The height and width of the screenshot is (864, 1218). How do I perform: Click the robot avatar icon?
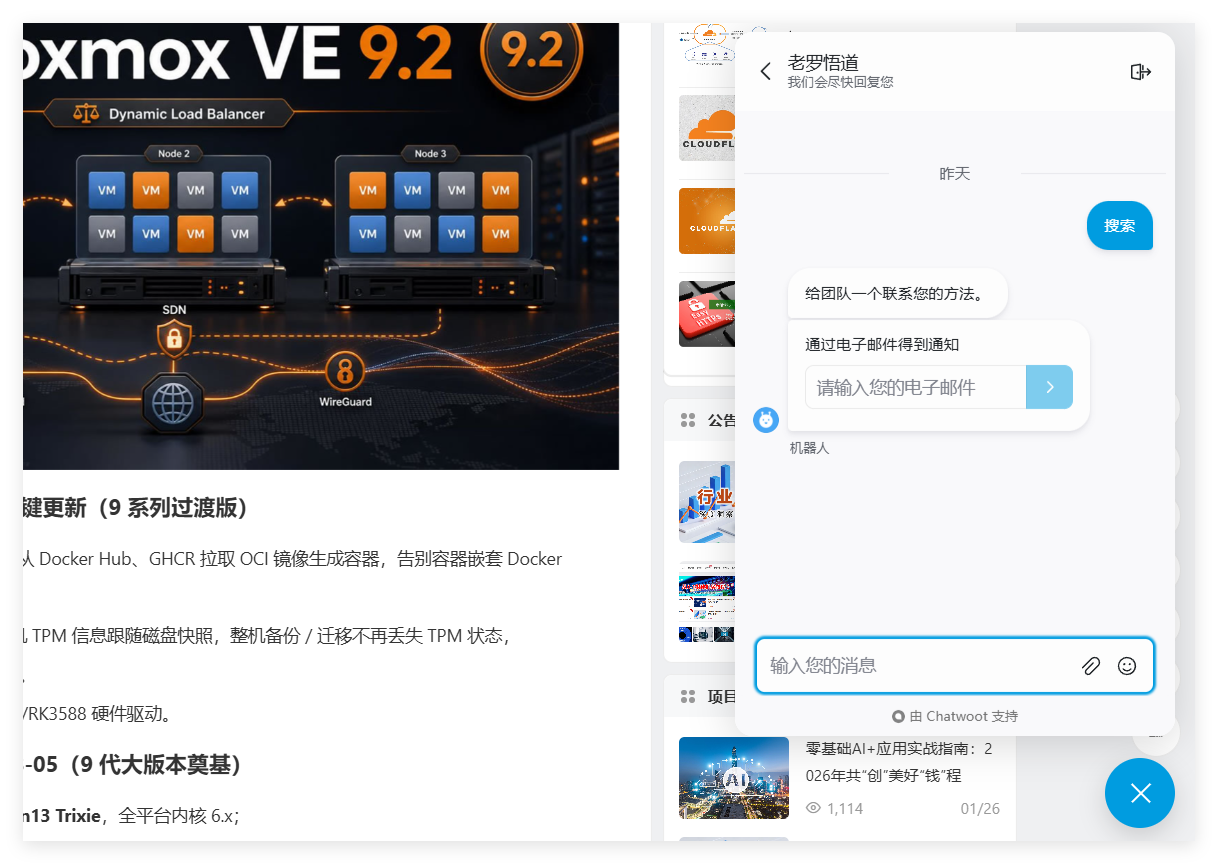click(766, 420)
